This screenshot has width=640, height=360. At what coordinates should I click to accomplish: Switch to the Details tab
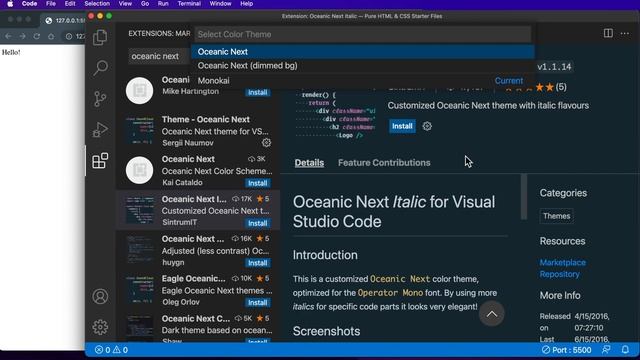click(x=309, y=162)
